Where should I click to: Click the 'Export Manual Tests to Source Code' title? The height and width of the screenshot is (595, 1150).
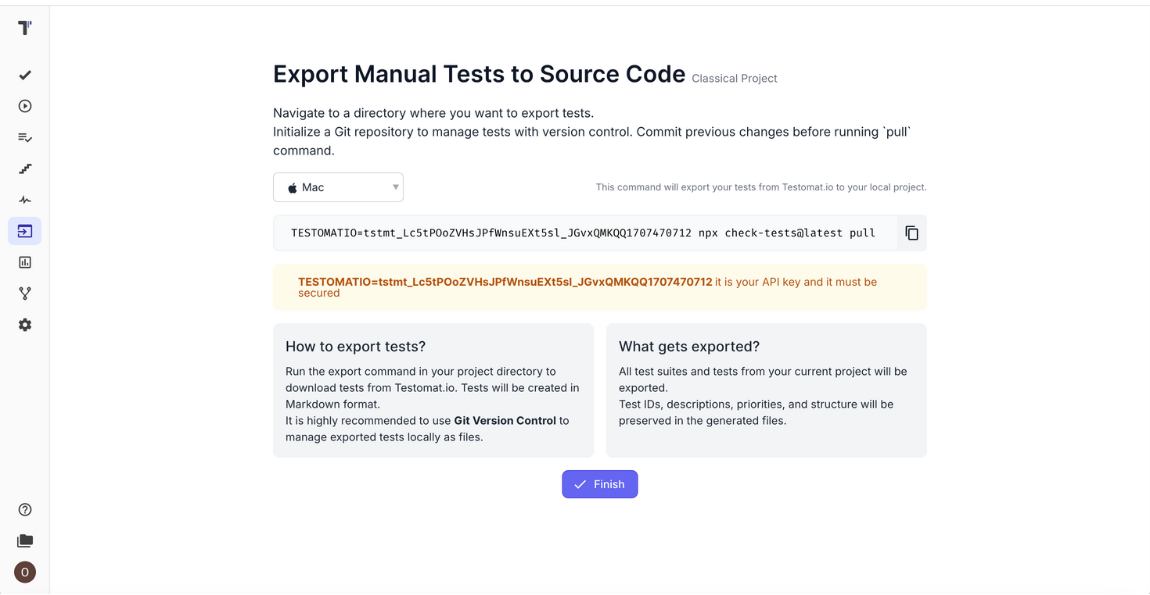coord(480,74)
